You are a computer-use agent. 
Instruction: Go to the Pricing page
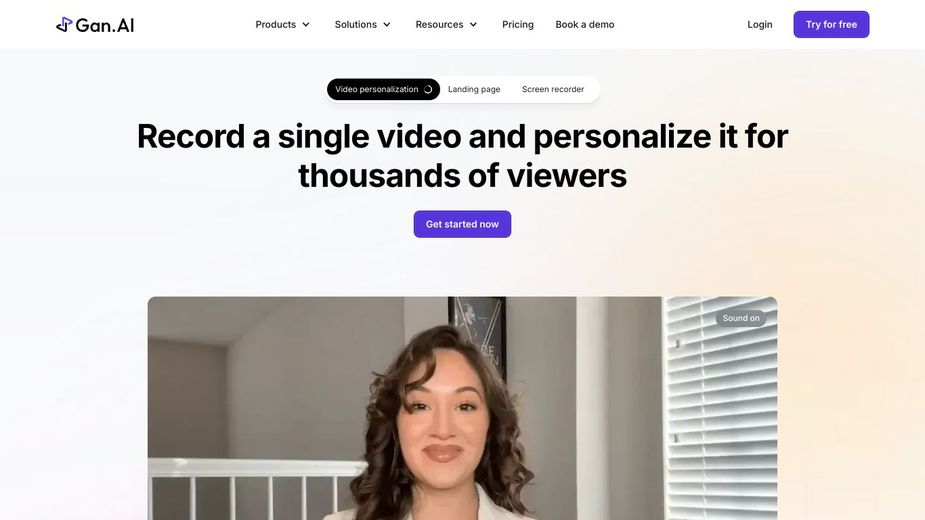518,24
